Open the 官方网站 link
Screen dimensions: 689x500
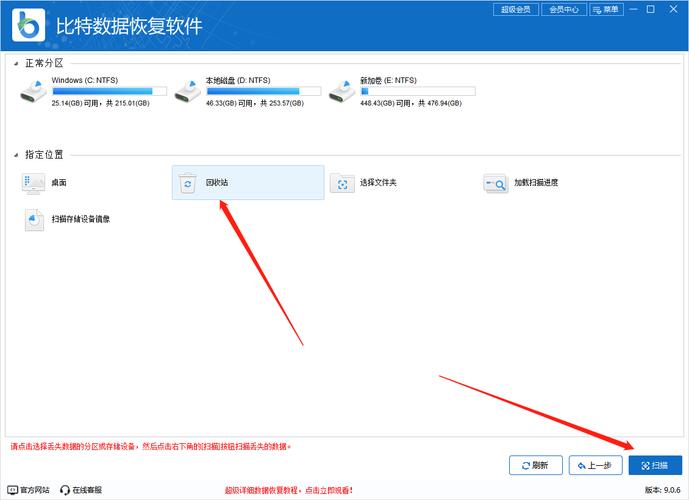click(35, 490)
